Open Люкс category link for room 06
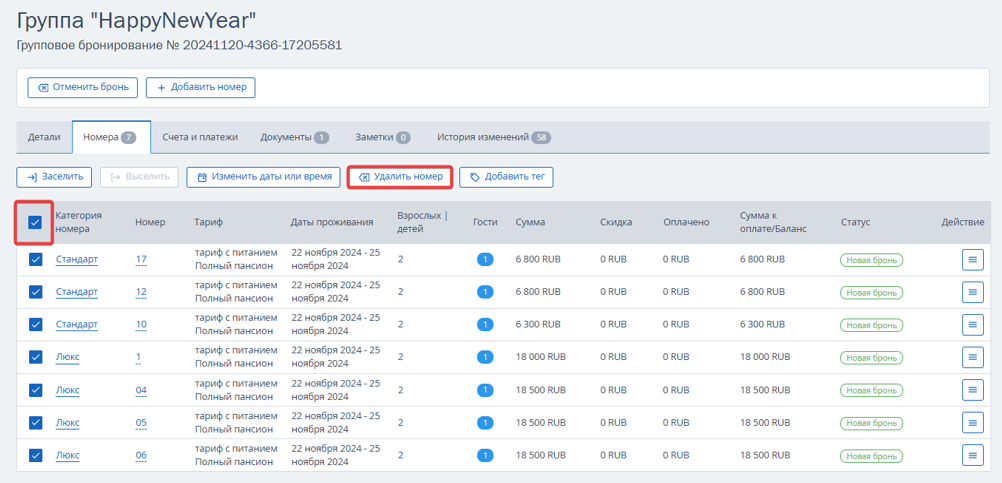 click(67, 456)
